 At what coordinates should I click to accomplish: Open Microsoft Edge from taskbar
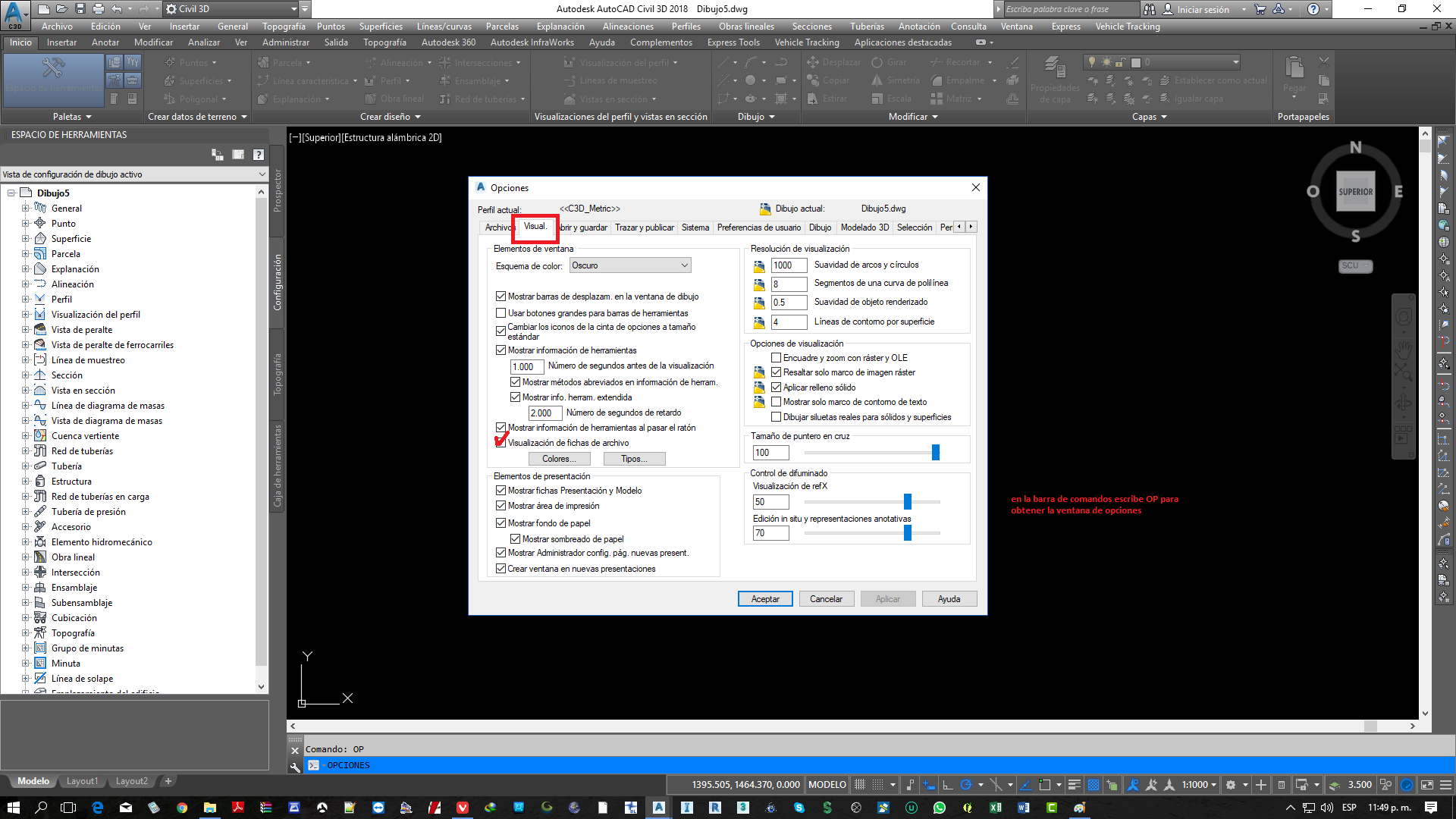tap(98, 808)
